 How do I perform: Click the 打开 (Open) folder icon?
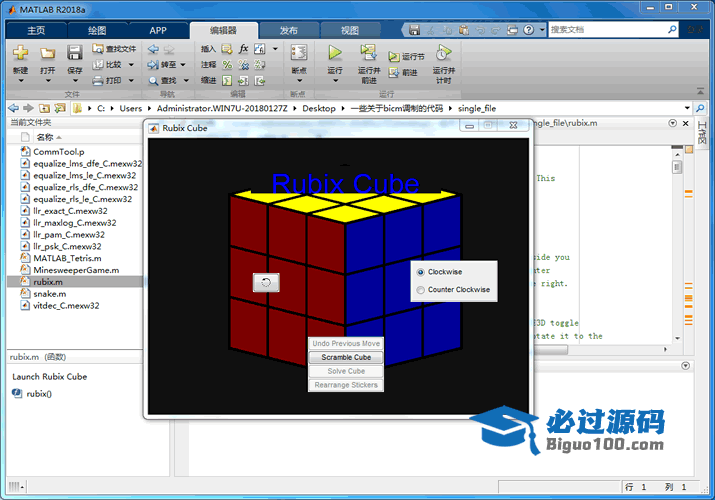tap(47, 53)
